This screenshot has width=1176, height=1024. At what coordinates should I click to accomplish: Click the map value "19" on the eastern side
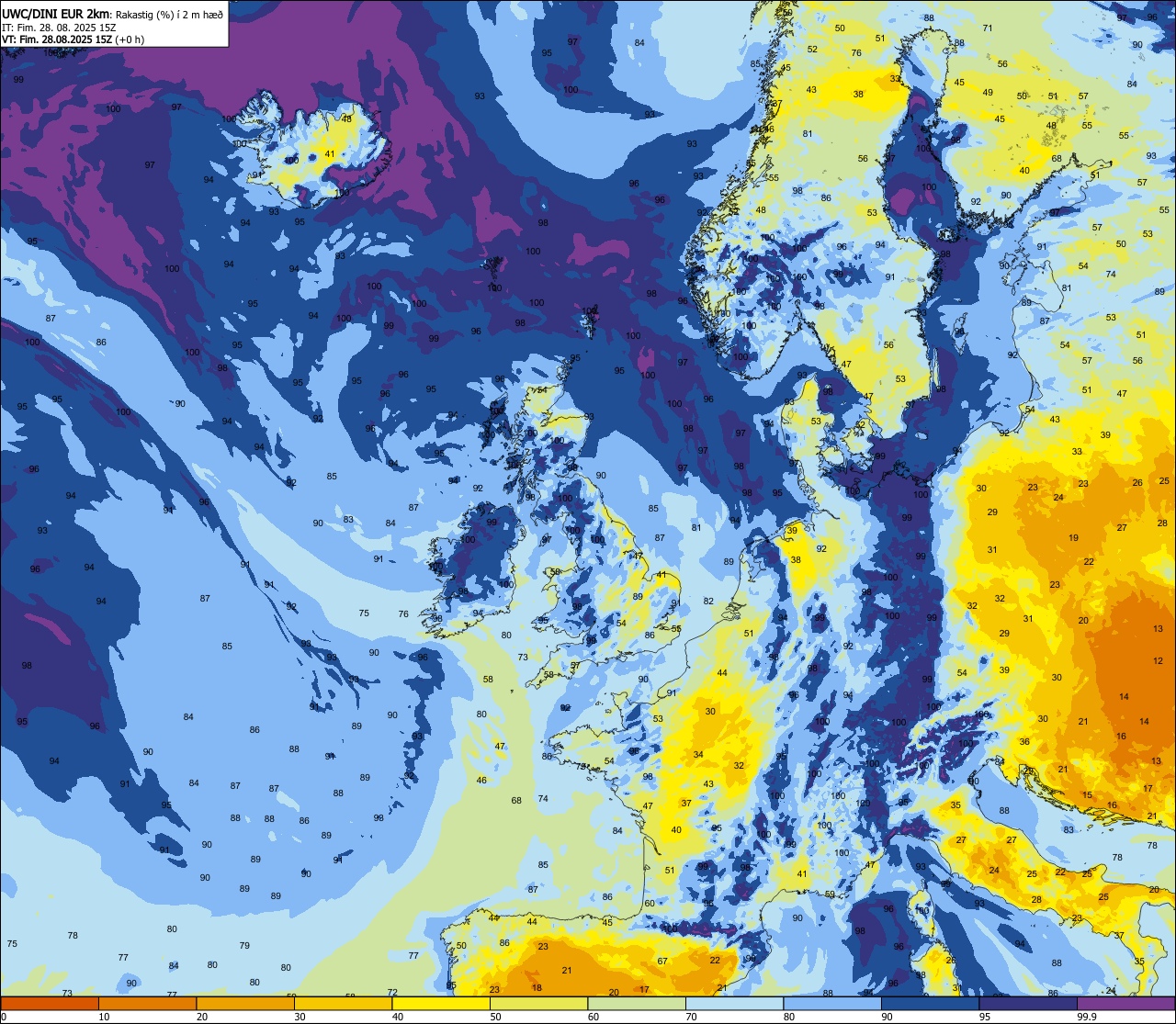coord(1073,537)
